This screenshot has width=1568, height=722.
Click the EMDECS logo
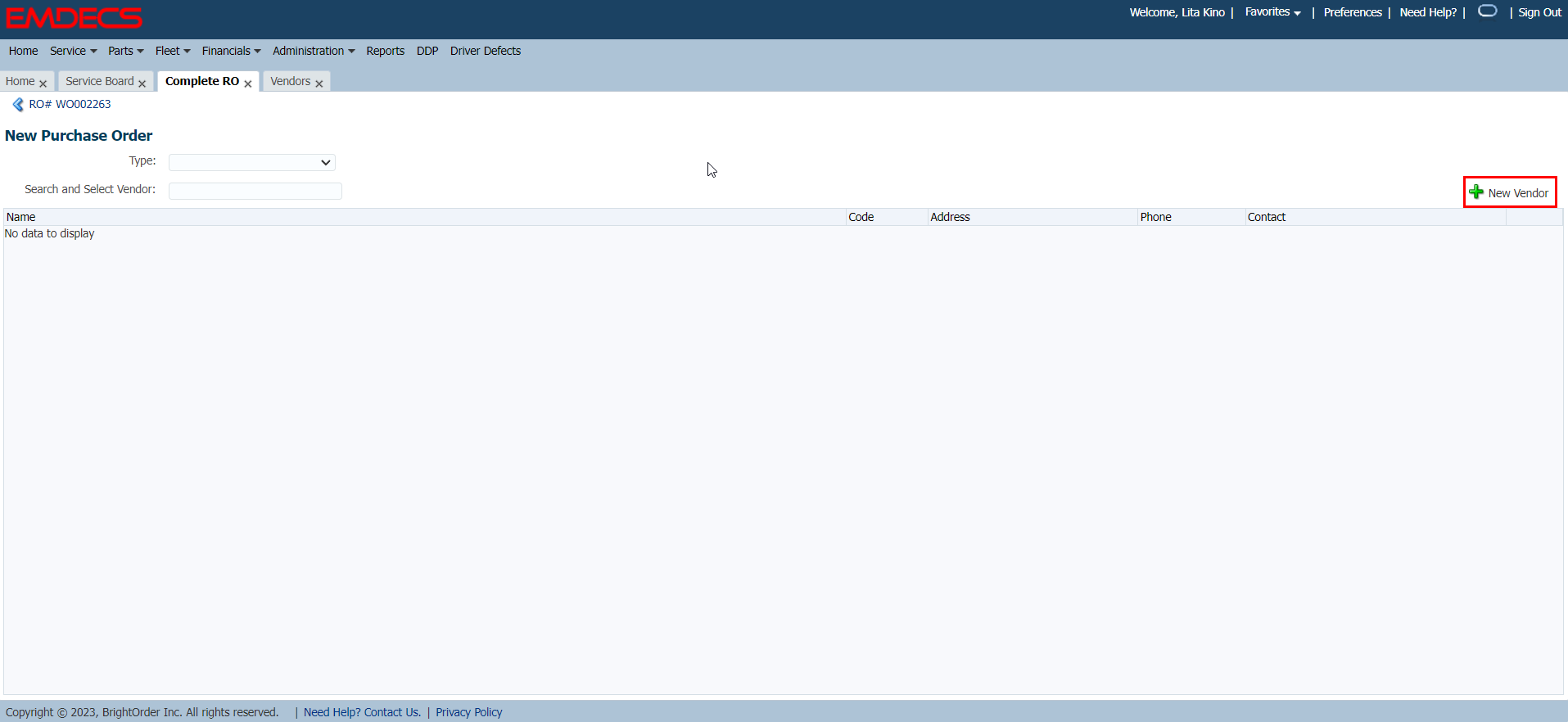coord(75,18)
